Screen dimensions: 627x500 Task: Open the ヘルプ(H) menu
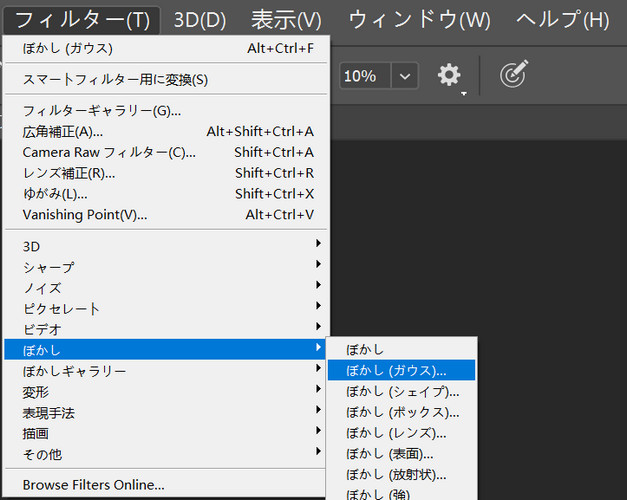[563, 20]
